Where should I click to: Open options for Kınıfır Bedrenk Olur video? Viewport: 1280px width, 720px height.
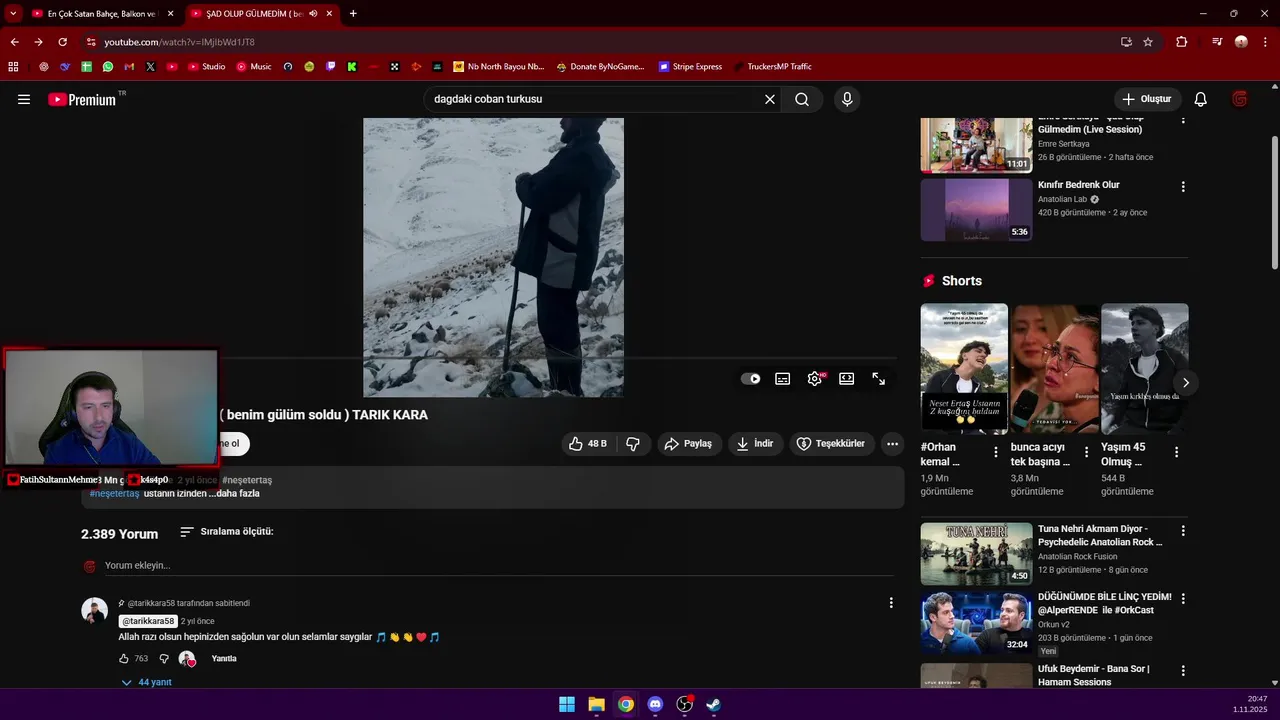[1183, 187]
